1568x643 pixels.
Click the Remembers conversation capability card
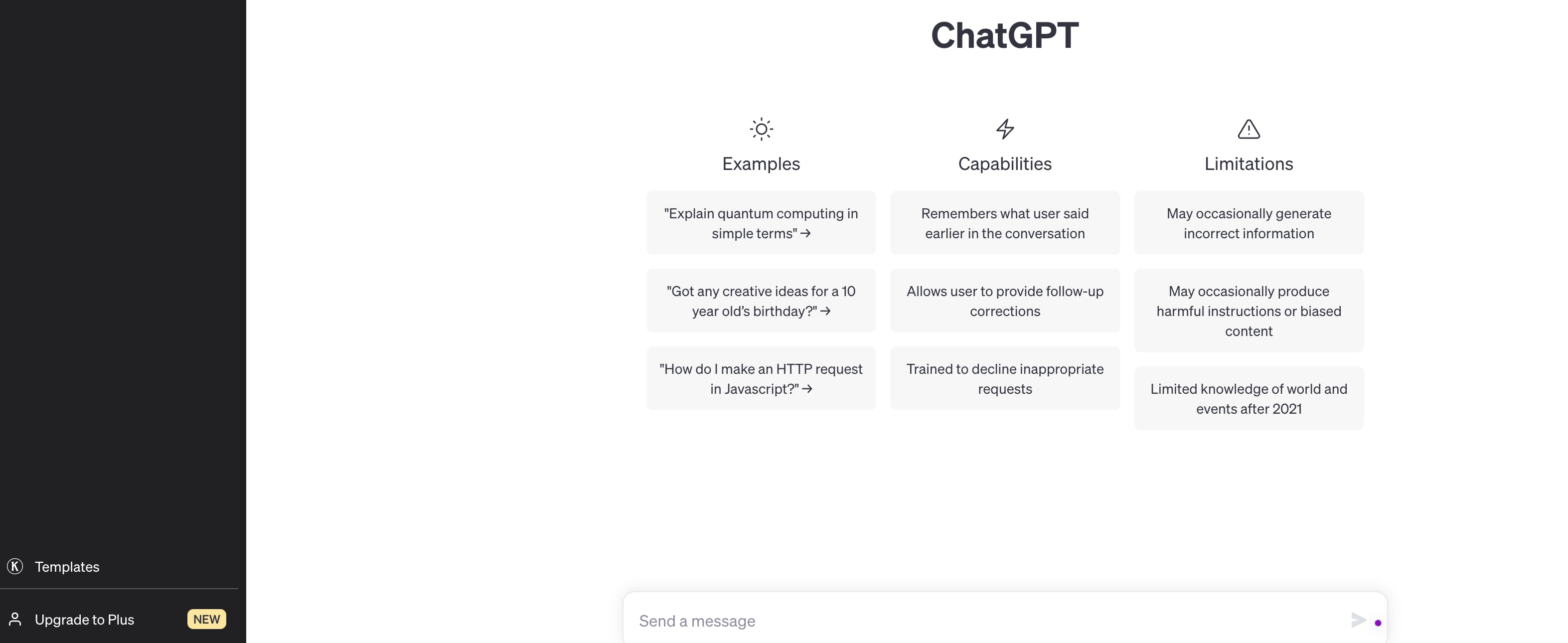(x=1005, y=222)
